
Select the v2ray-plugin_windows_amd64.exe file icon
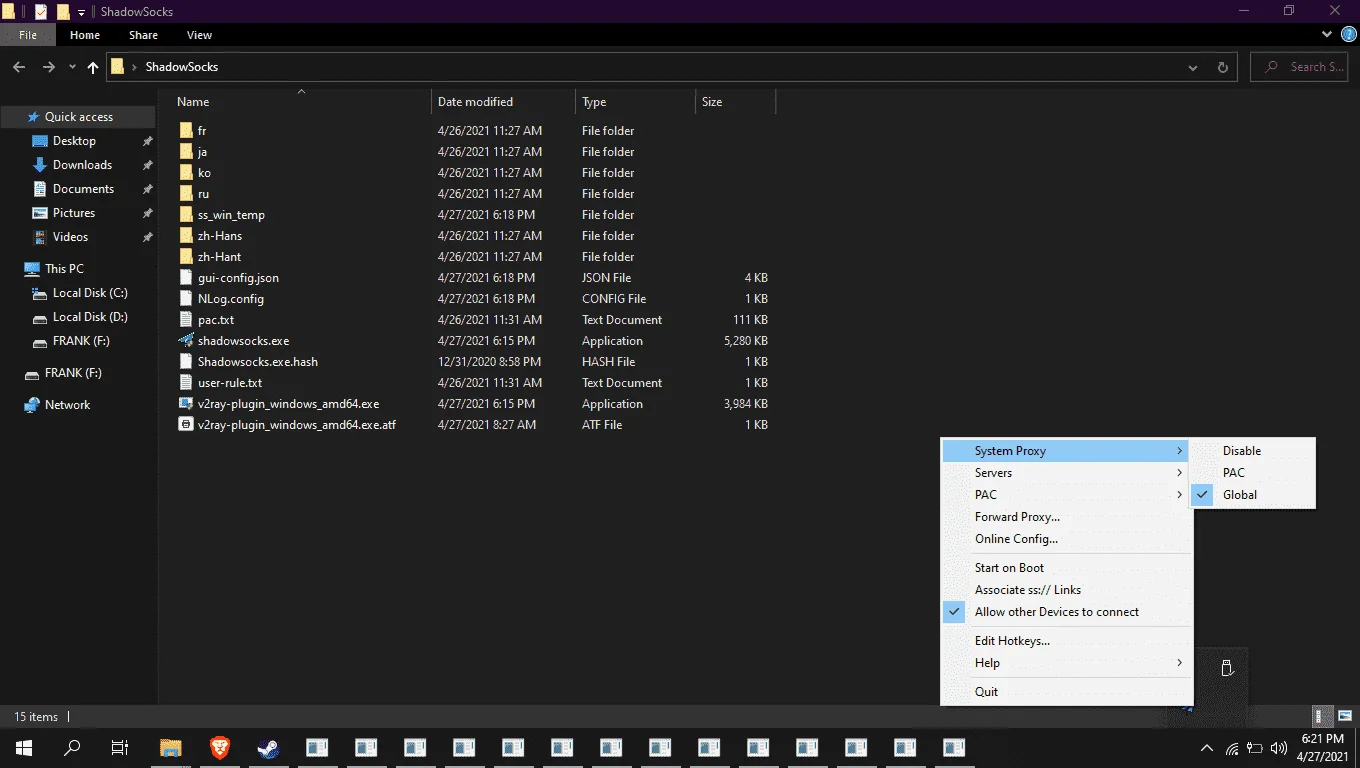(x=185, y=404)
